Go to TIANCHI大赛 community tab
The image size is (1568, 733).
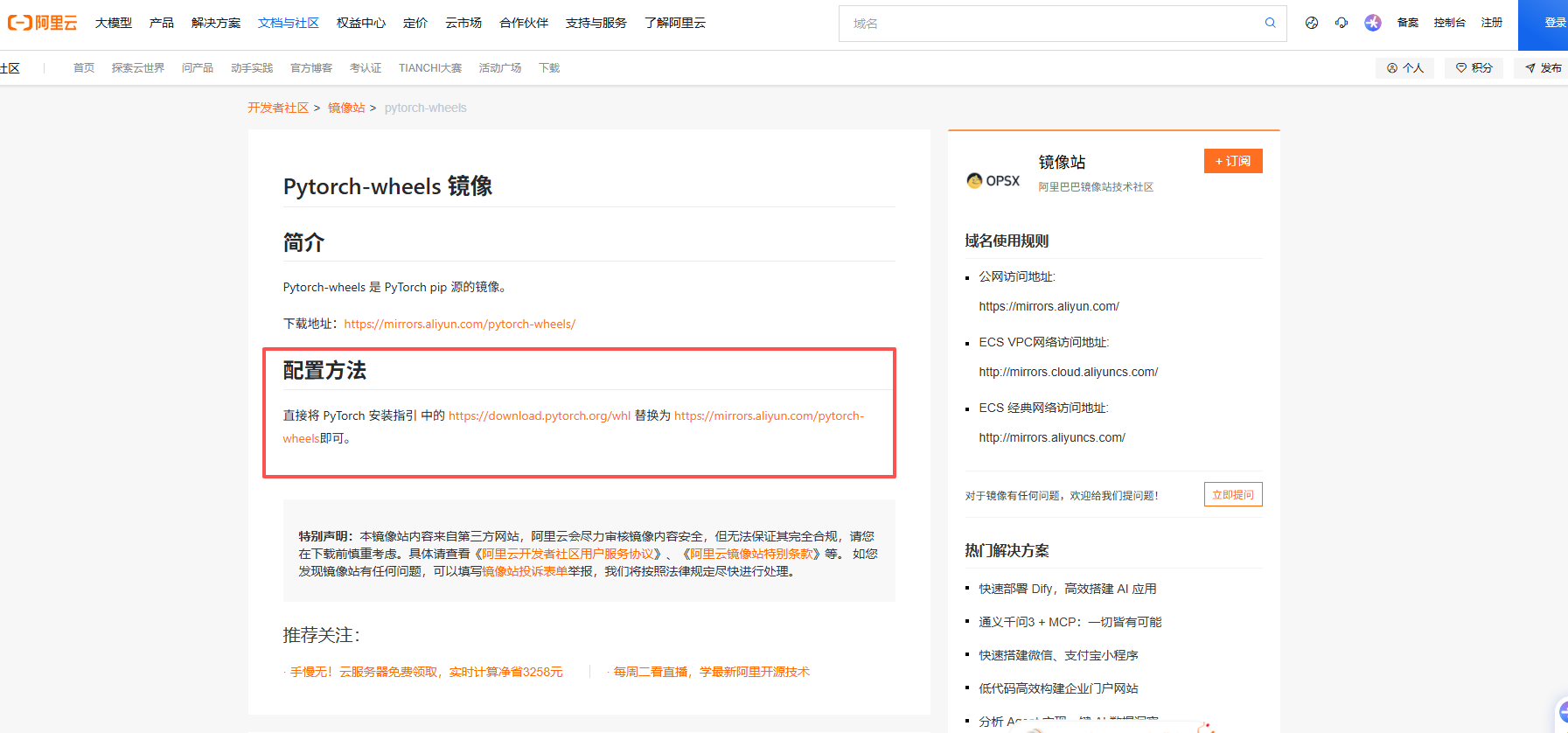click(429, 68)
